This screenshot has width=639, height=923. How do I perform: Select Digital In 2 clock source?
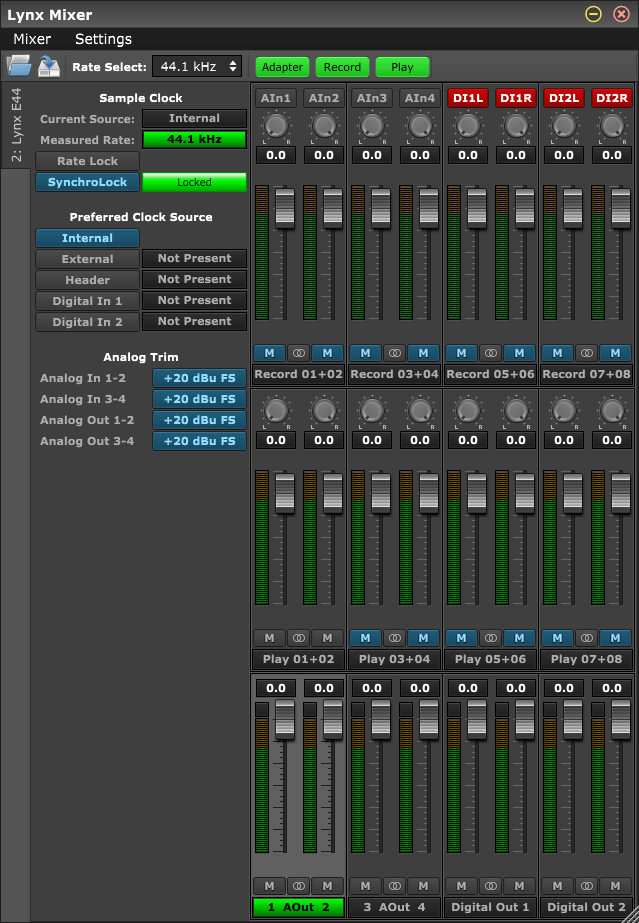click(87, 322)
